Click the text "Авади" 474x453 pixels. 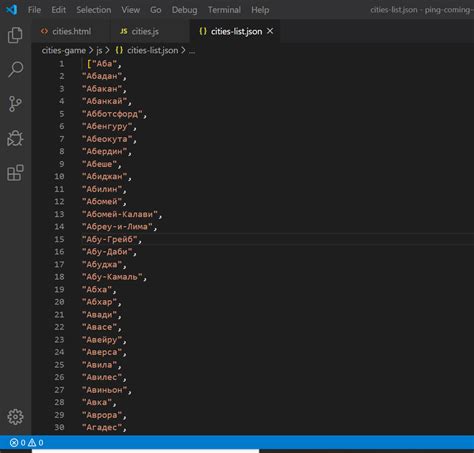[99, 314]
